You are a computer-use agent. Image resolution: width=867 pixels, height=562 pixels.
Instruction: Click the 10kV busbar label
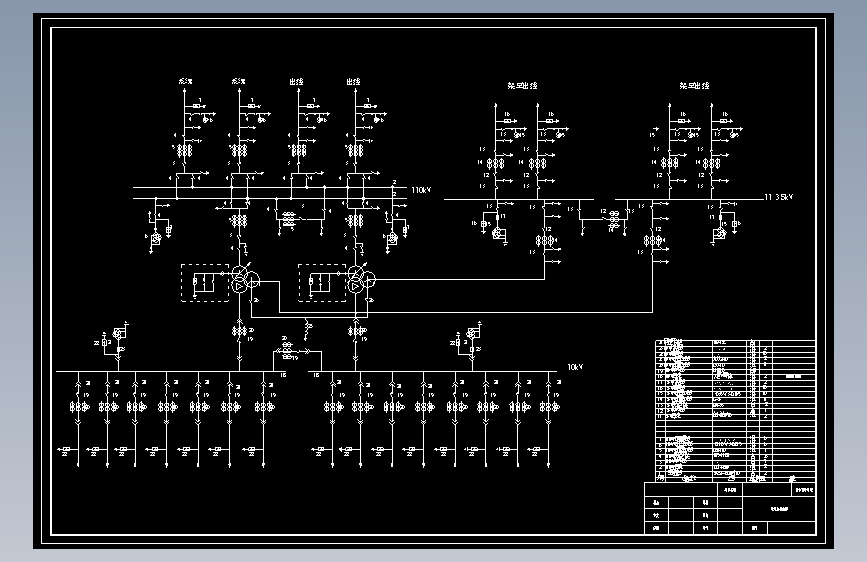(x=575, y=367)
